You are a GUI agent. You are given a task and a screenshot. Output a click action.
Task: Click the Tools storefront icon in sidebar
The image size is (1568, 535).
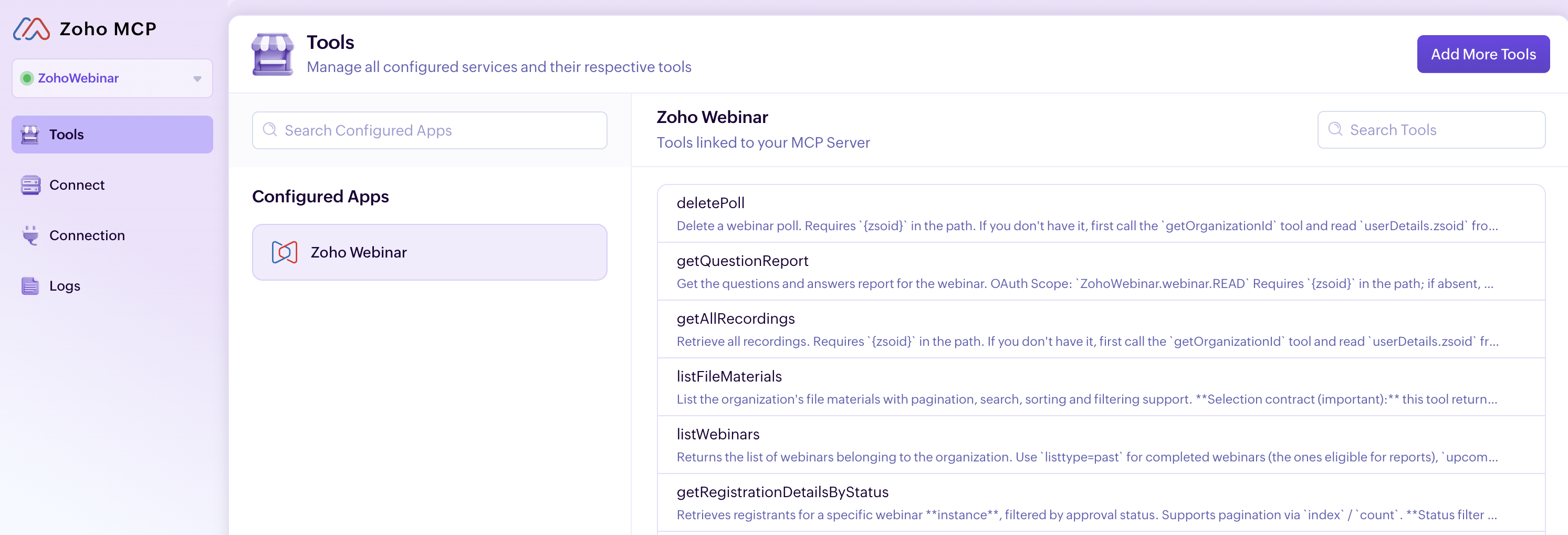30,134
